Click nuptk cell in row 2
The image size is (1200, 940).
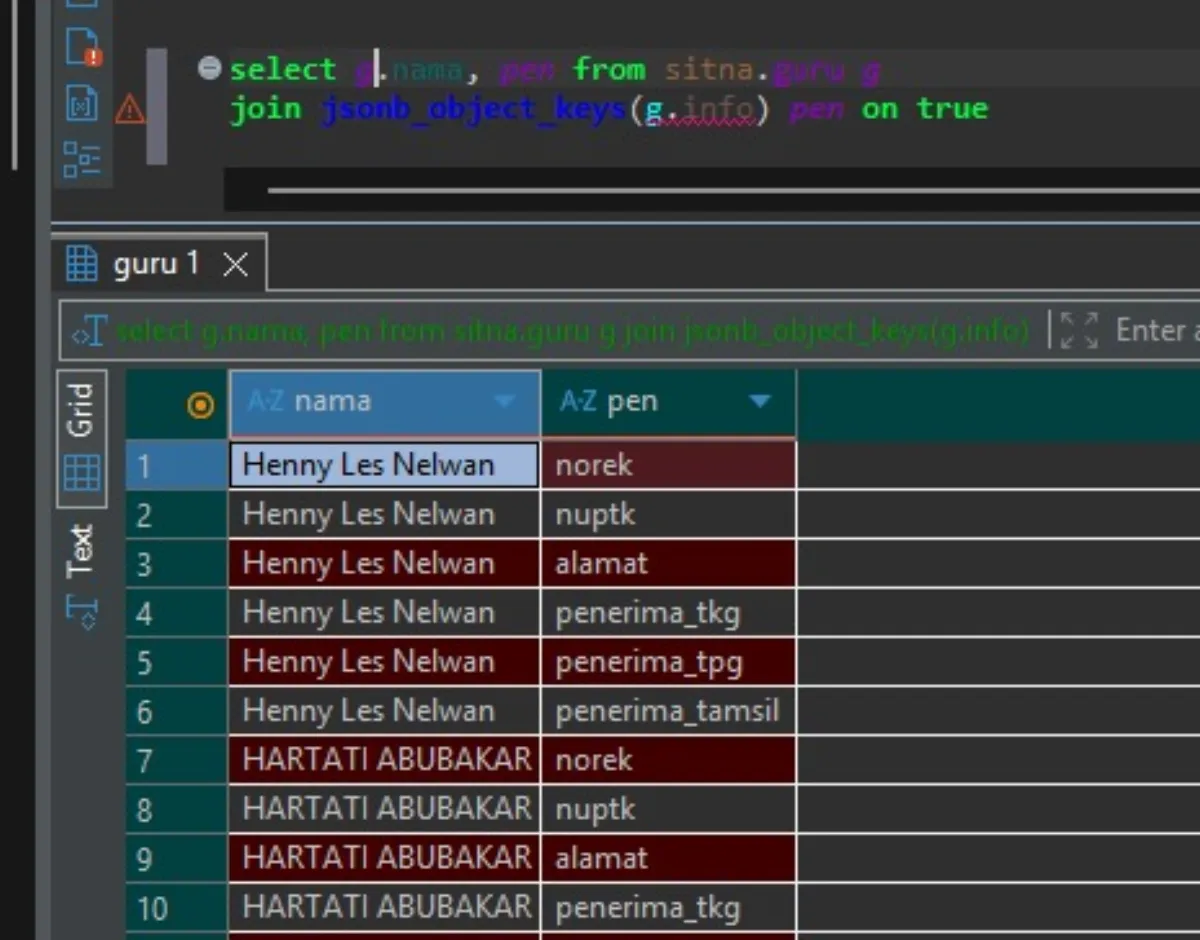point(669,514)
